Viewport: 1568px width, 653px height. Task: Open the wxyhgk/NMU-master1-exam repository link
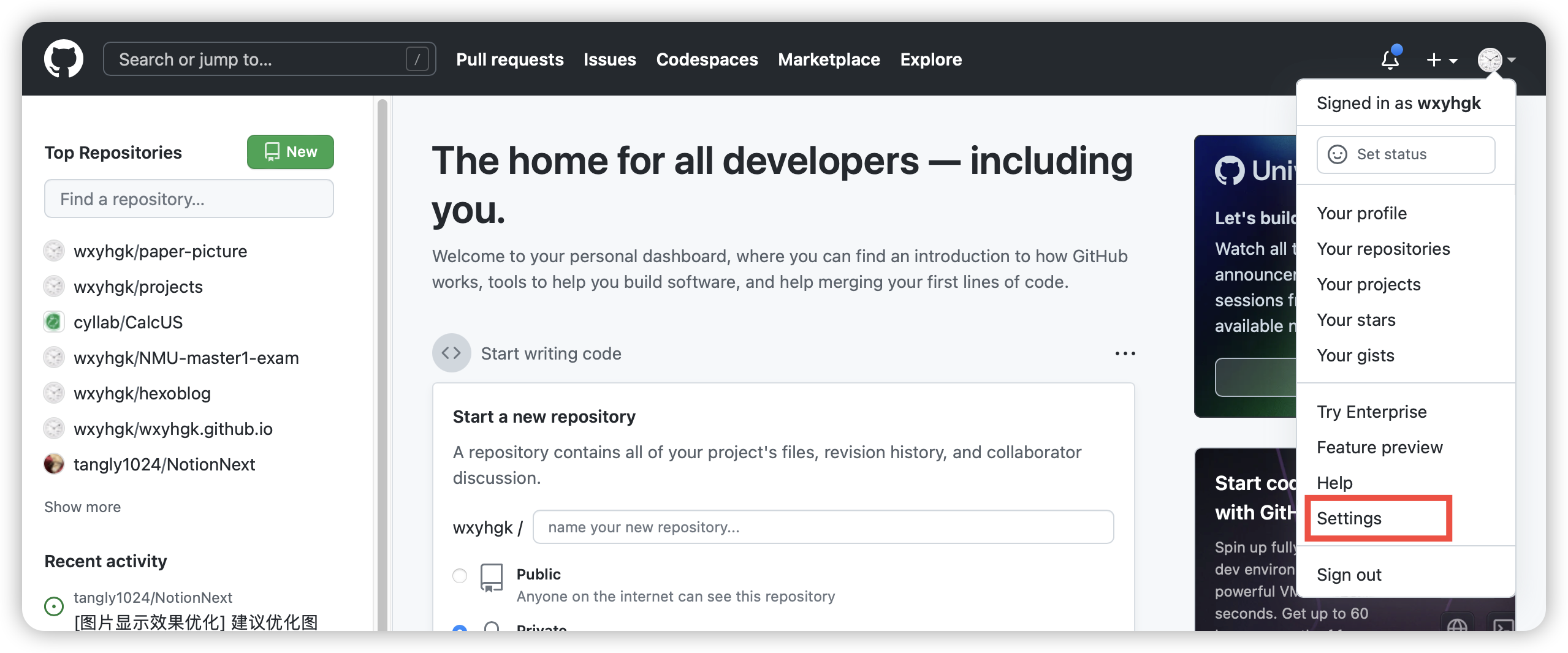(x=186, y=357)
